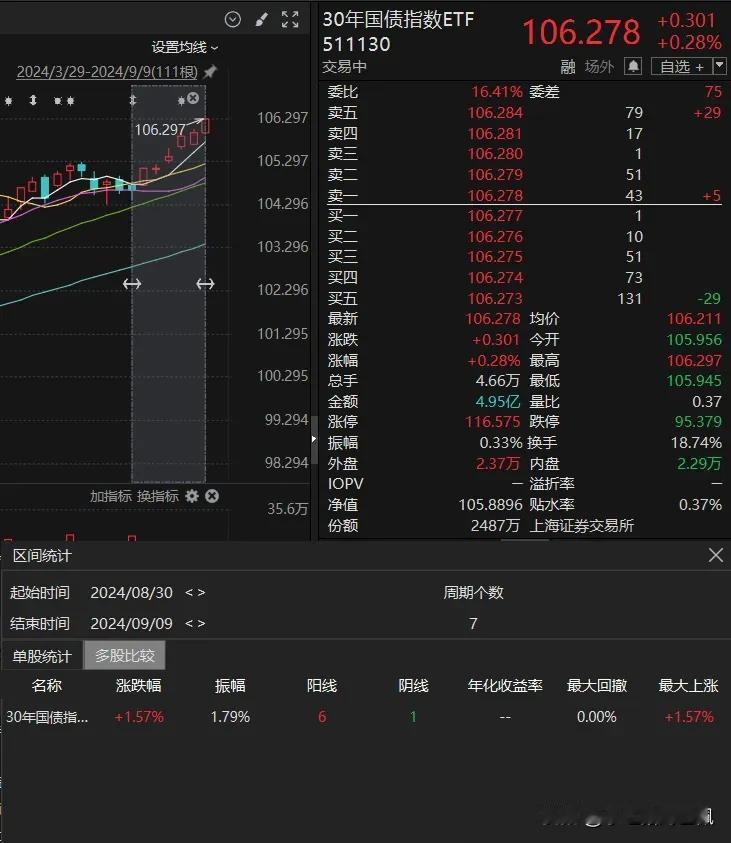
Task: Click the 振幅 column header in statistics table
Action: [230, 685]
